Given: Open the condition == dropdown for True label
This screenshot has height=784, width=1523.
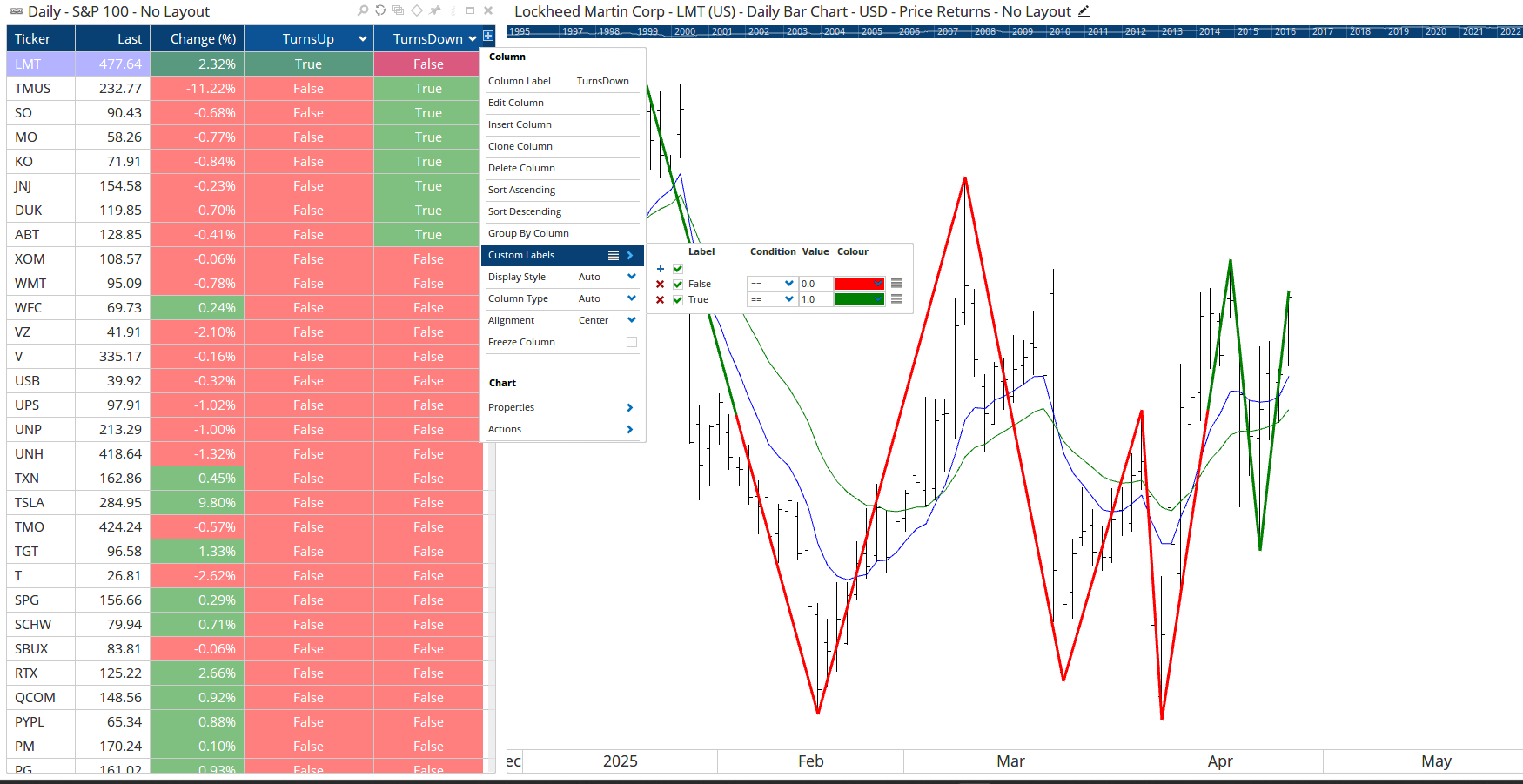Looking at the screenshot, I should 773,299.
